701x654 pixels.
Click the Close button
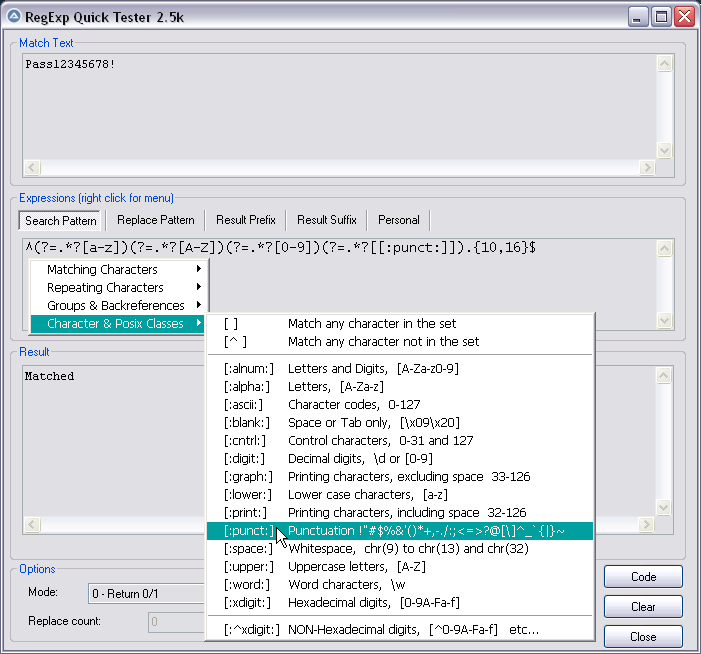pyautogui.click(x=643, y=637)
